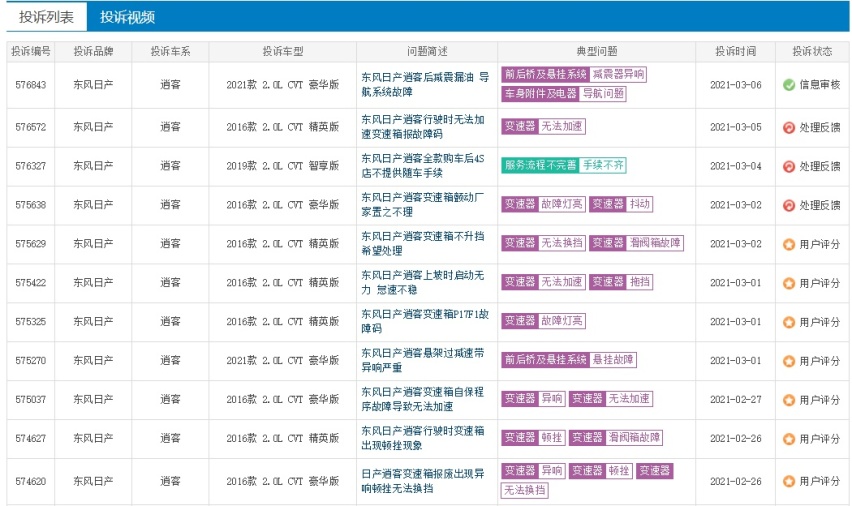852x506 pixels.
Task: Click the 投诉编号 column header
Action: 31,52
